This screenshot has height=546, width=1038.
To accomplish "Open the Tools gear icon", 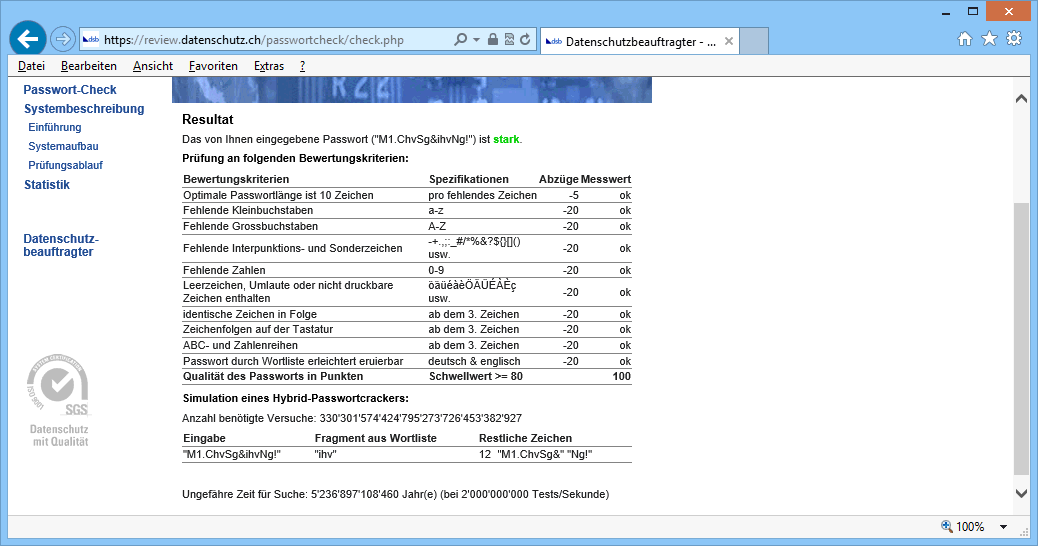I will pos(1013,39).
